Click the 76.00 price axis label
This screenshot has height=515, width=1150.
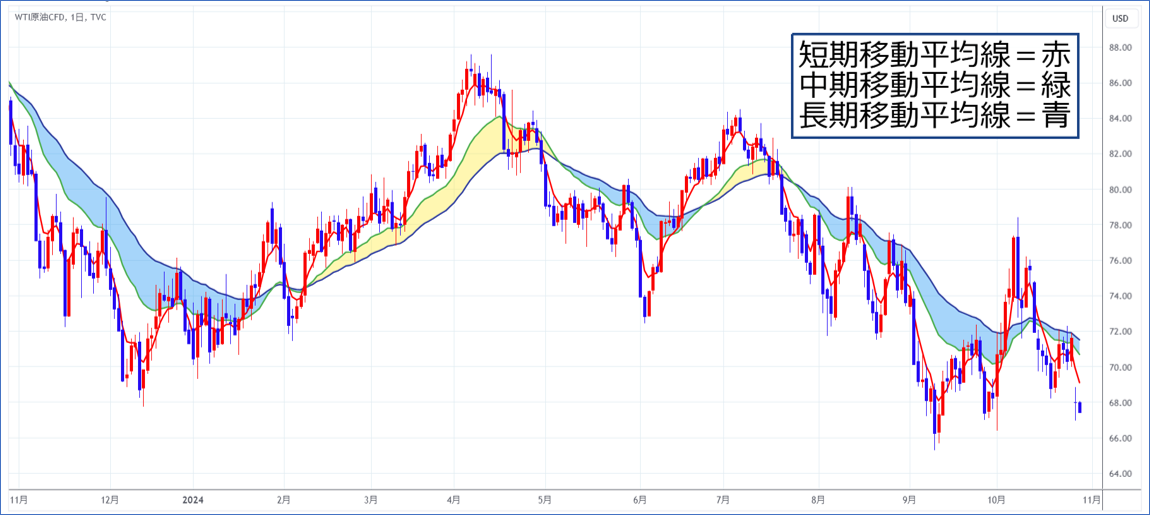[x=1119, y=261]
